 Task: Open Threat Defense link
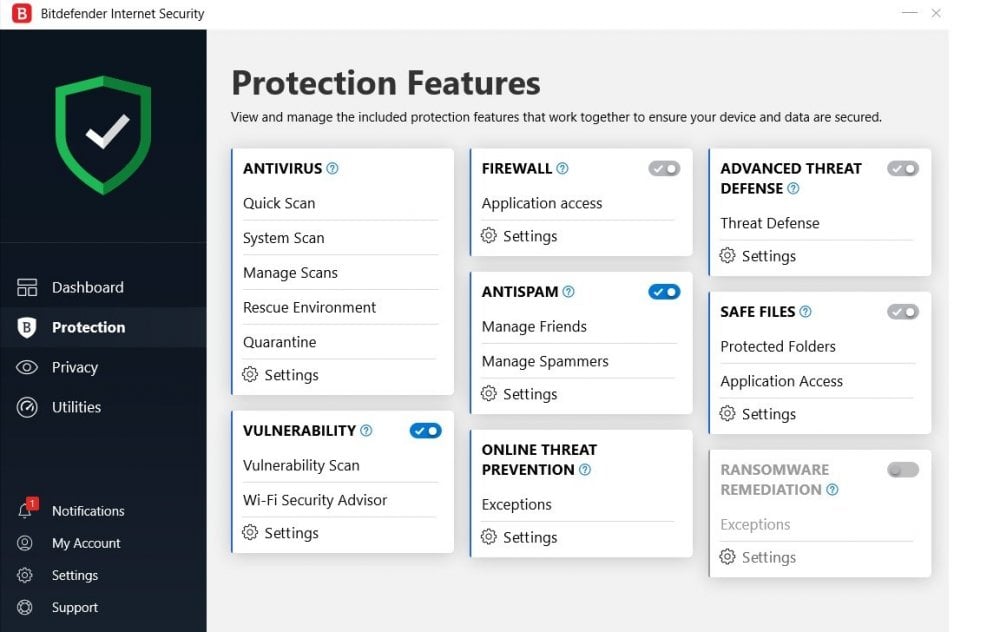pyautogui.click(x=769, y=223)
